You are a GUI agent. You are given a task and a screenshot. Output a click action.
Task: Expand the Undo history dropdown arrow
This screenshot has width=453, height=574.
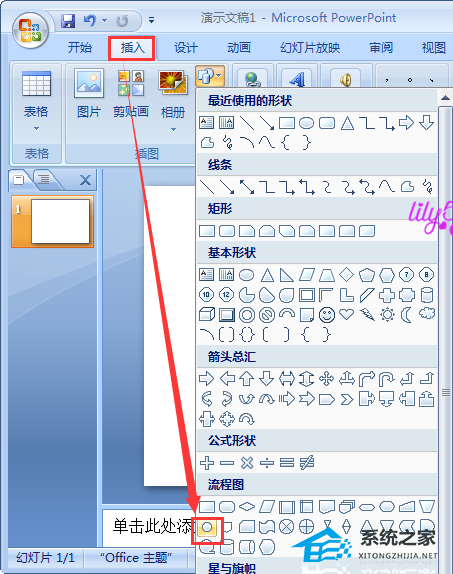(x=104, y=20)
